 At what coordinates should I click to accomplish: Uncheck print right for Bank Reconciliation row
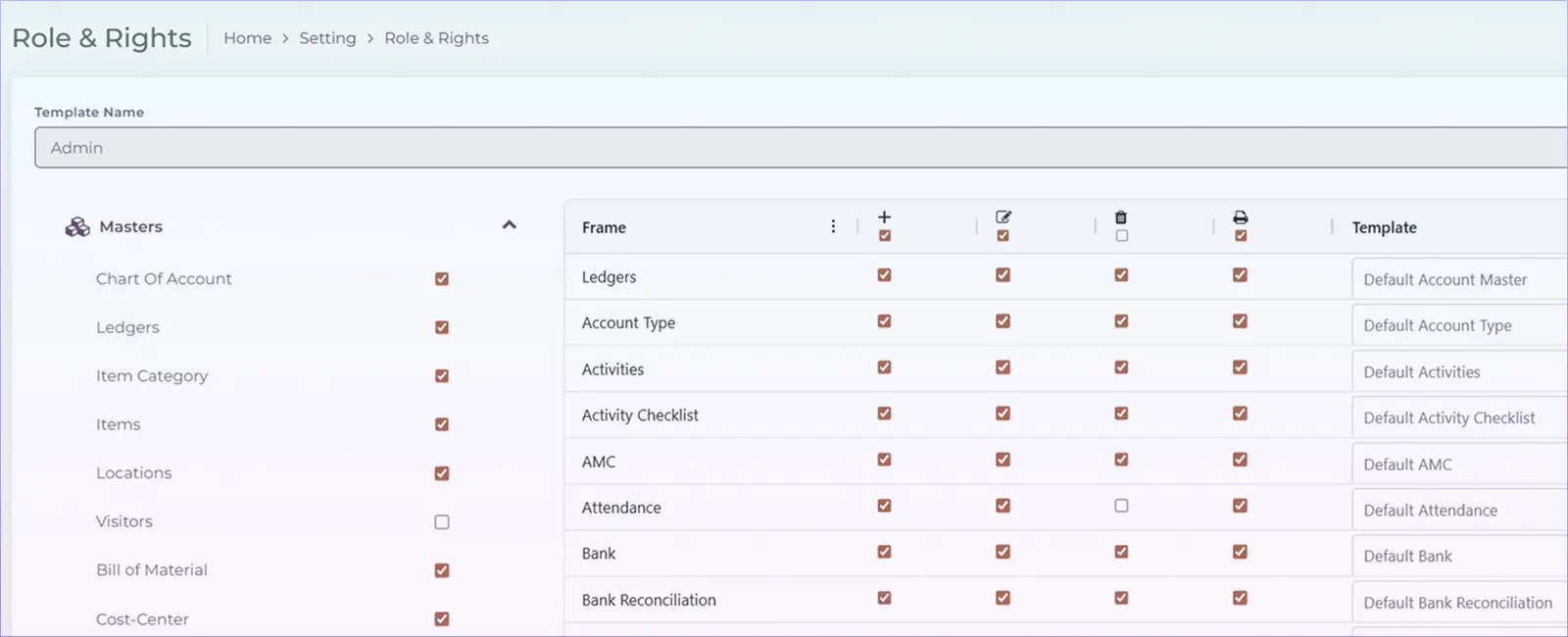[1240, 598]
